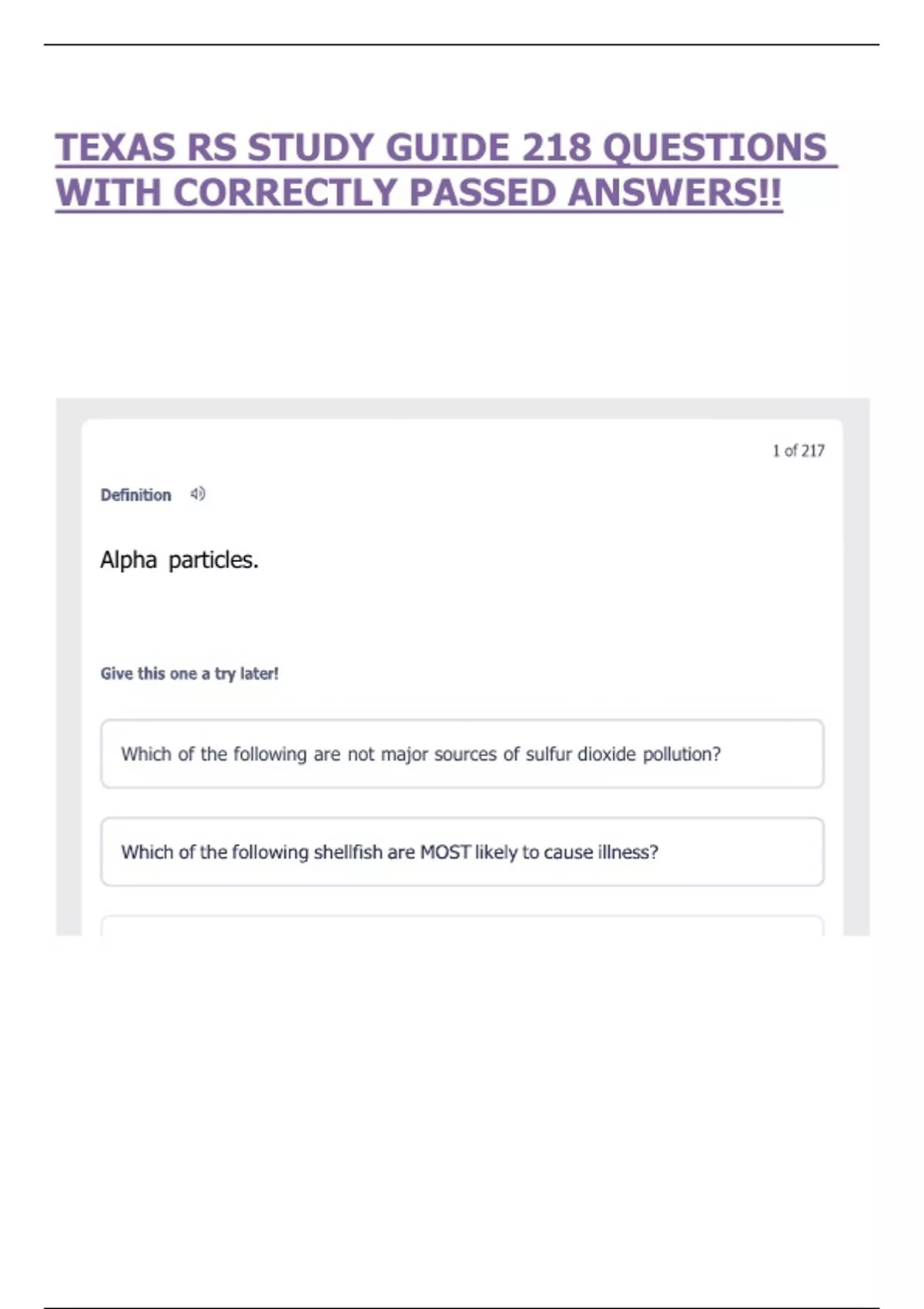This screenshot has width=924, height=1309.
Task: Click the Definition label
Action: [x=136, y=495]
